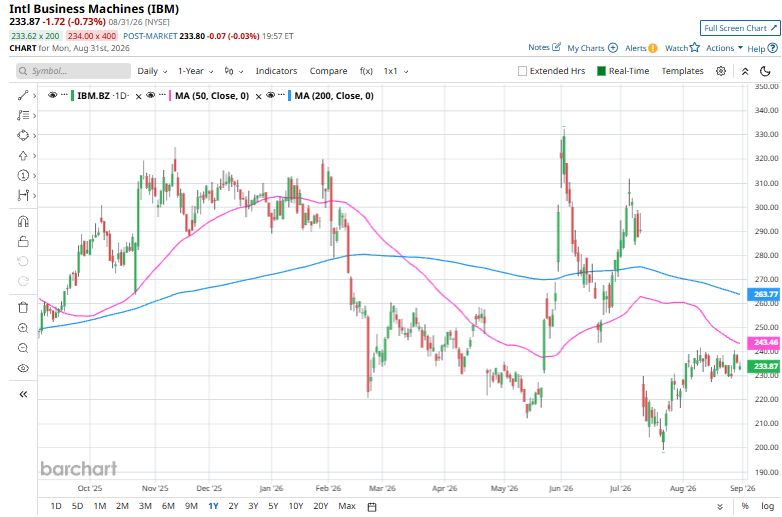The width and height of the screenshot is (782, 517).
Task: Open the calendar date range icon
Action: pos(372,507)
